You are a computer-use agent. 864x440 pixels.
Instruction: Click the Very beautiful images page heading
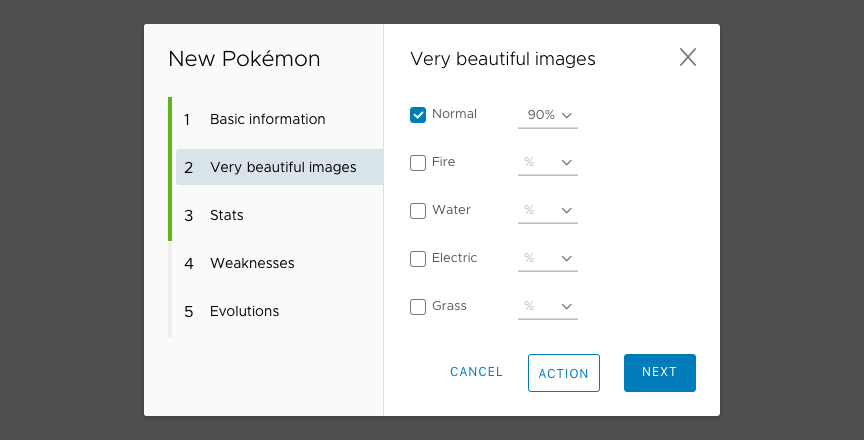coord(503,59)
